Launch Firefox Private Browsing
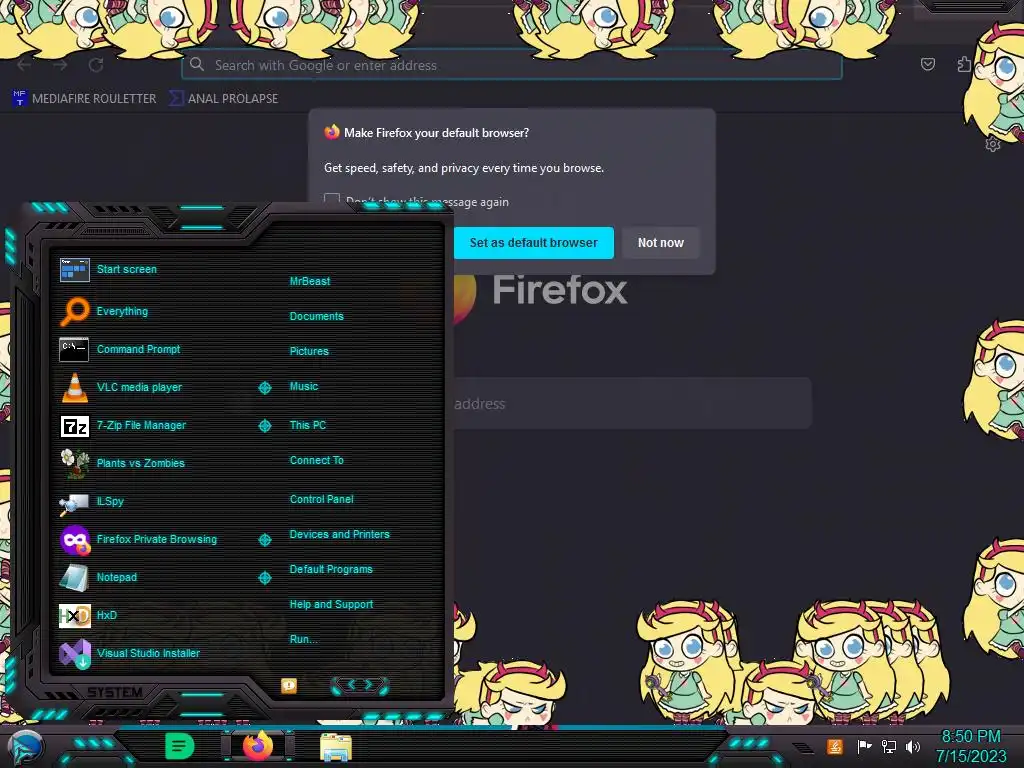The image size is (1024, 768). coord(138,539)
